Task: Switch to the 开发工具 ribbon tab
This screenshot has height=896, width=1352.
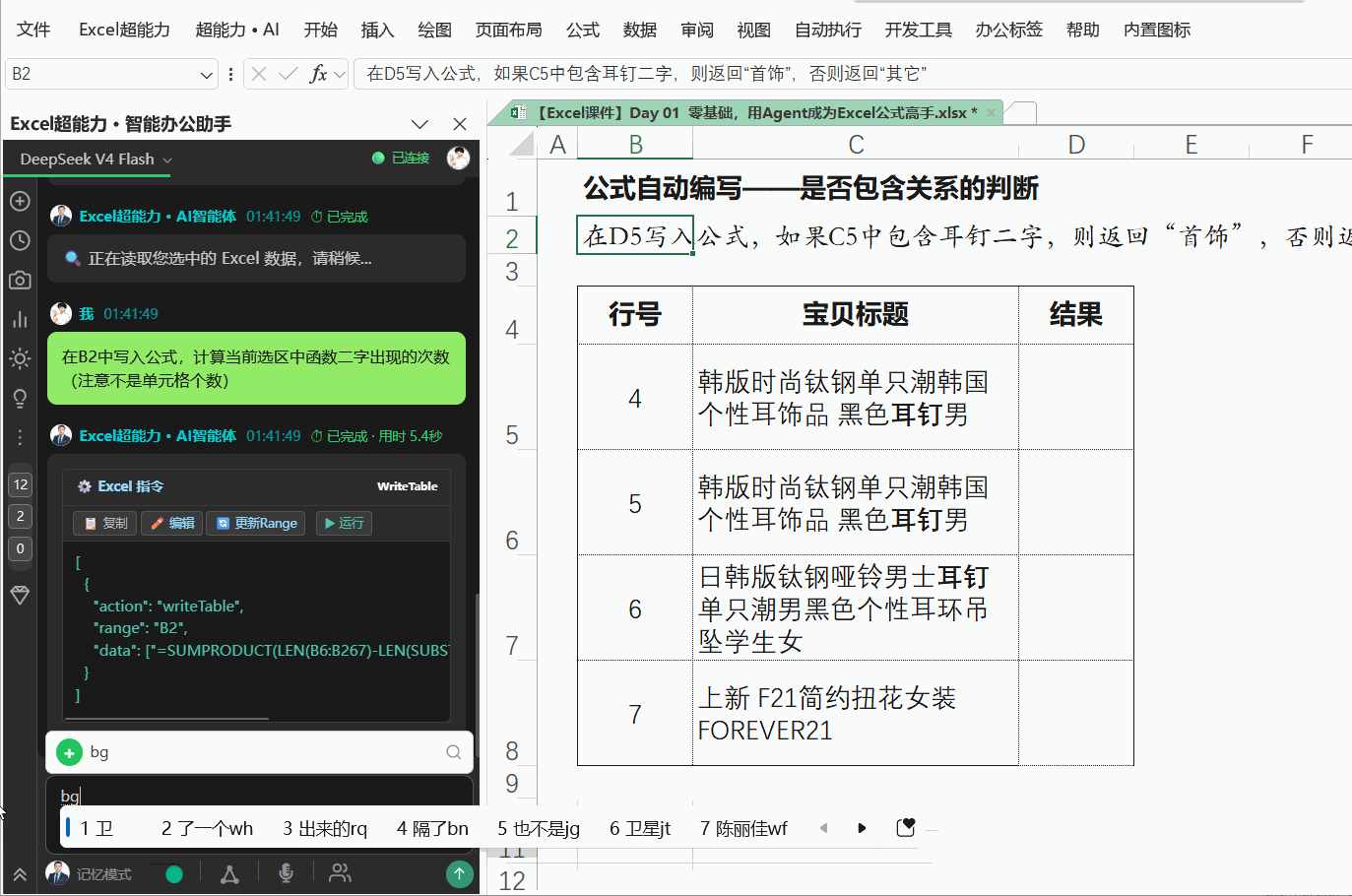Action: 918,30
